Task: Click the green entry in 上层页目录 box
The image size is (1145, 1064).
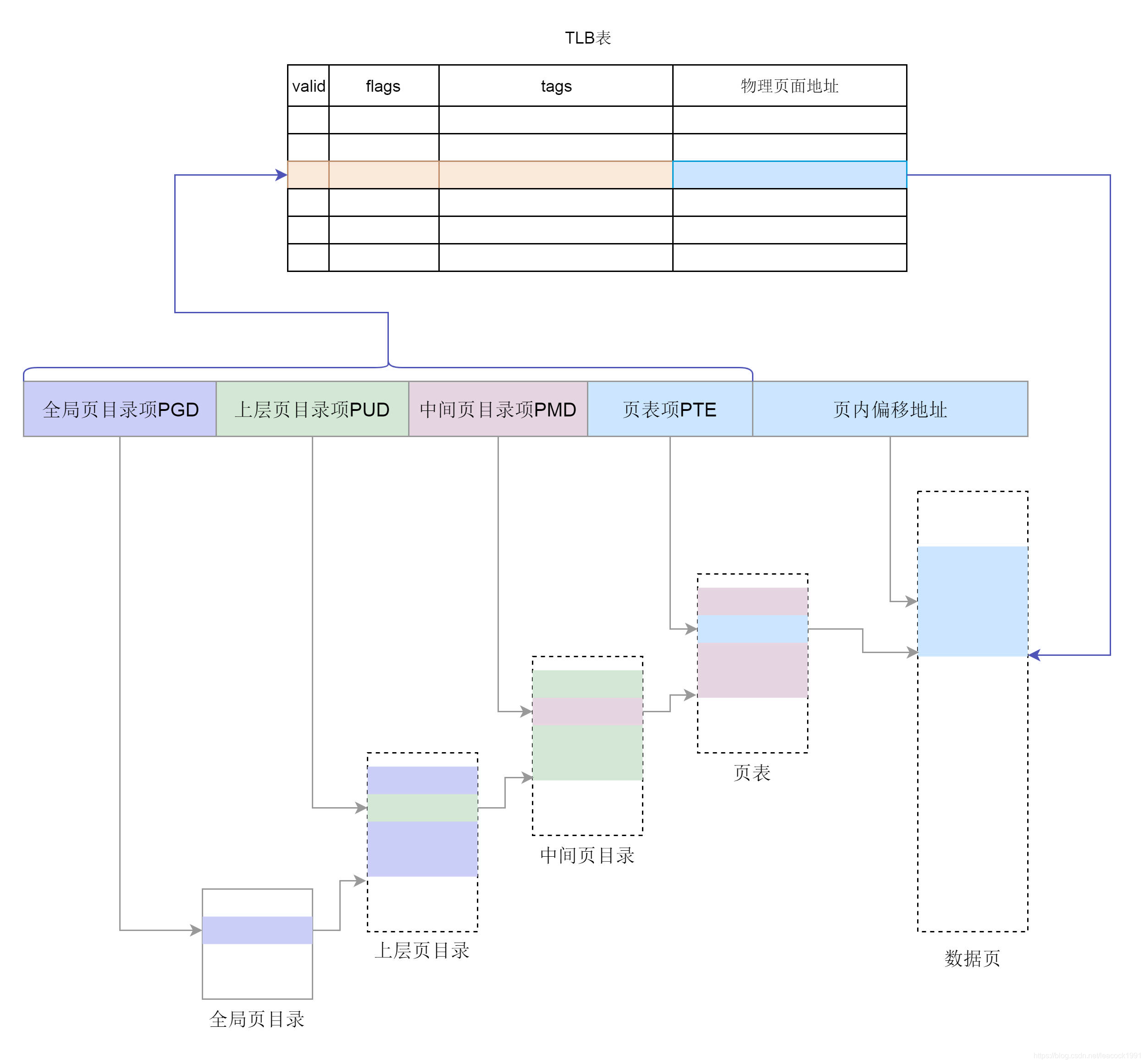Action: point(422,808)
